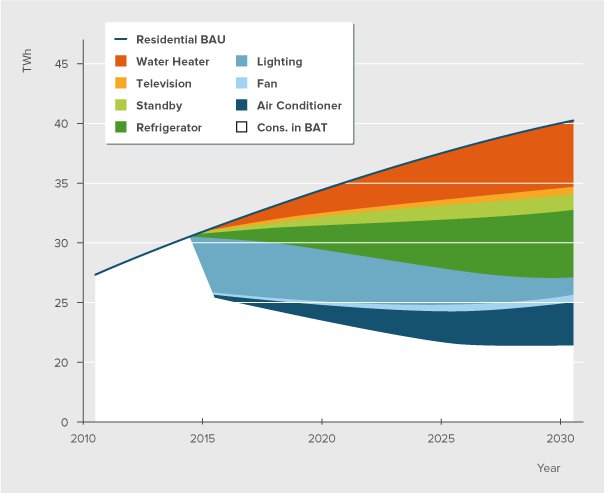Image resolution: width=604 pixels, height=493 pixels.
Task: Select the 45 y-axis tick label
Action: tap(61, 64)
